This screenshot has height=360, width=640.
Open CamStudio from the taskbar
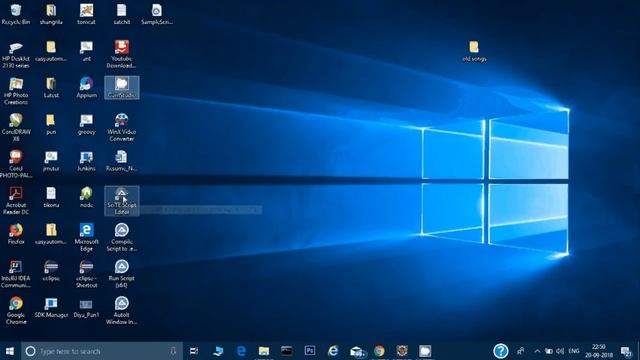425,351
